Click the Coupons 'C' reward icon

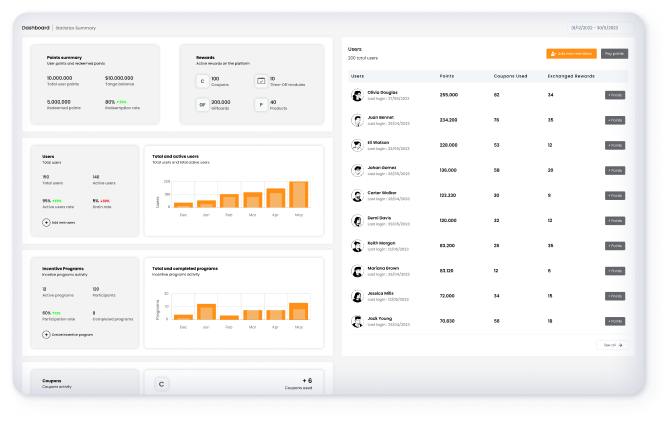click(202, 81)
